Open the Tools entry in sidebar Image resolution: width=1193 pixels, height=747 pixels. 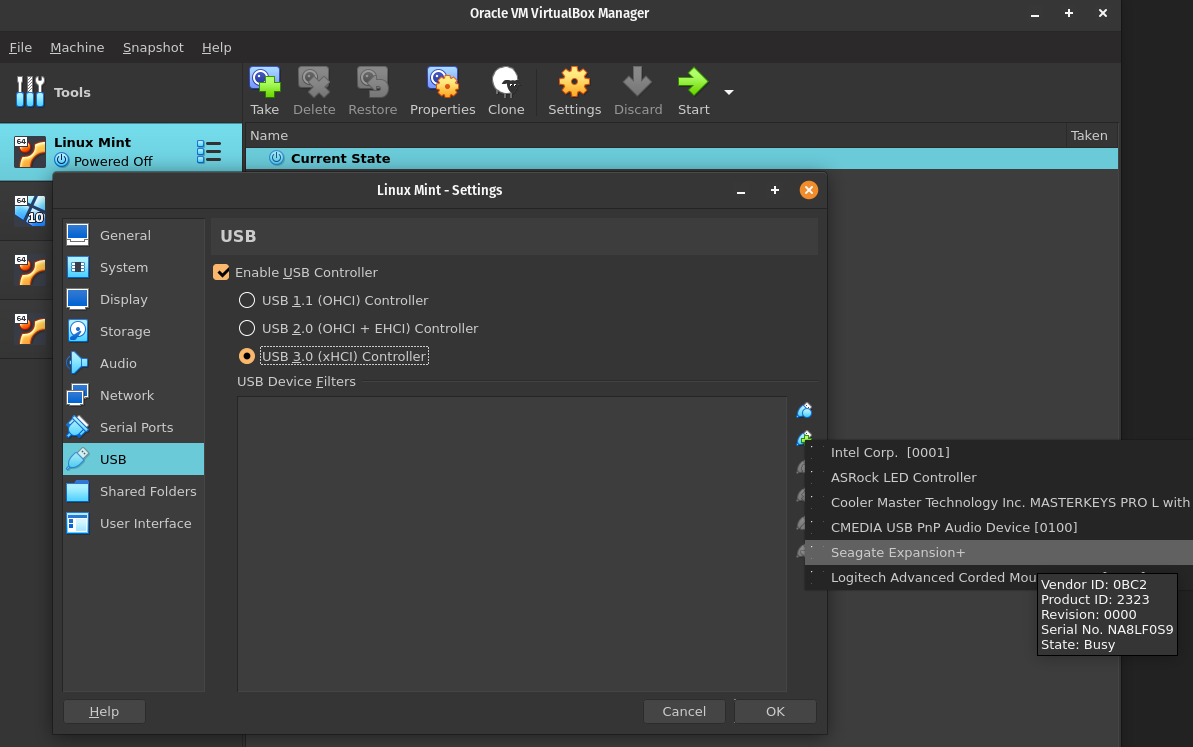point(121,92)
